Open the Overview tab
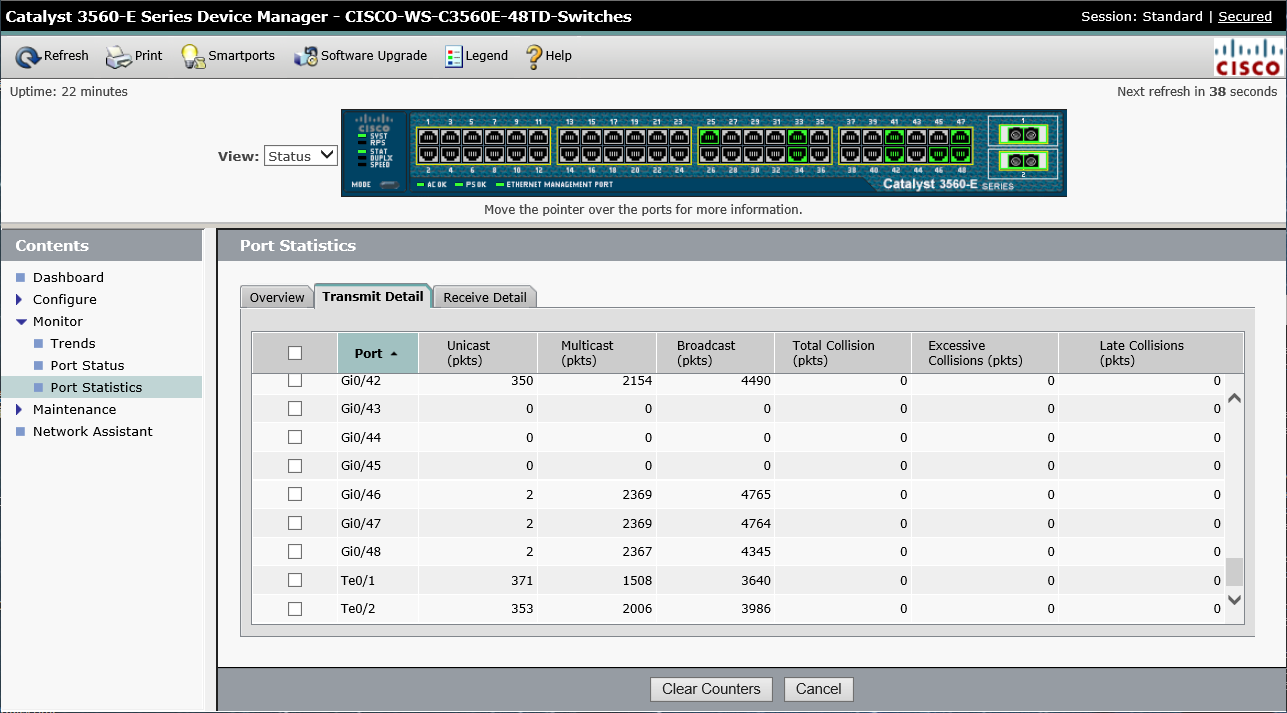 (x=276, y=297)
